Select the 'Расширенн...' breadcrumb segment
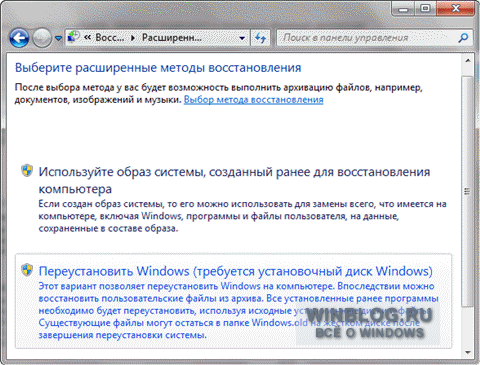 (172, 38)
